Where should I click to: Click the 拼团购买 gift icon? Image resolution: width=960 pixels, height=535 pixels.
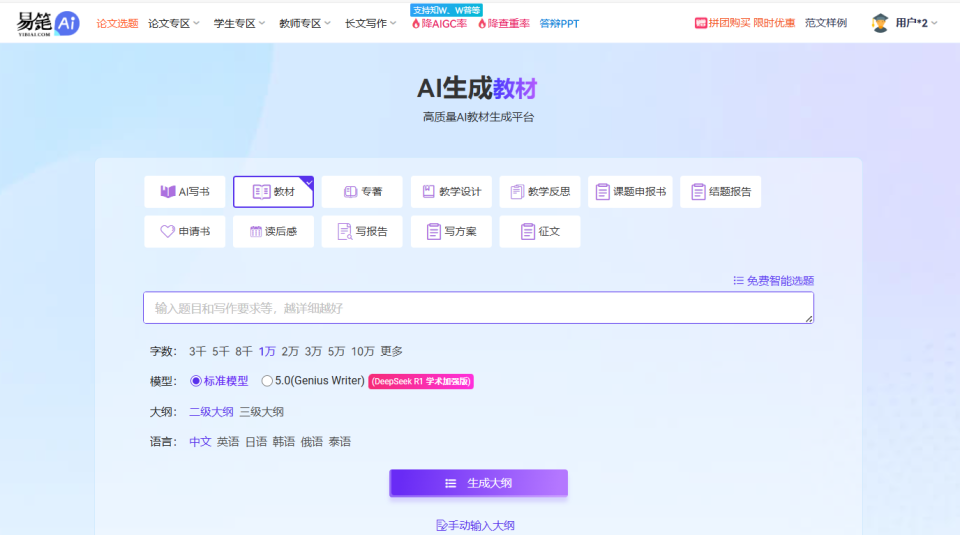tap(700, 23)
